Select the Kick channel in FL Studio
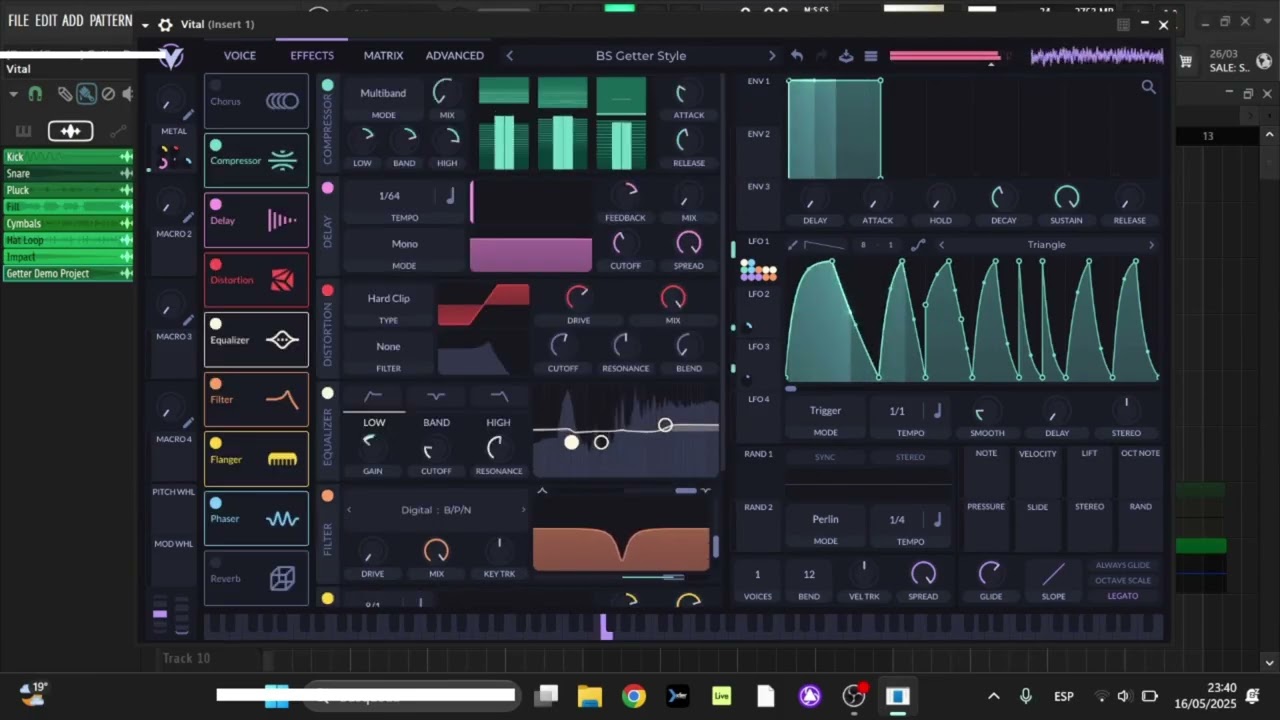The width and height of the screenshot is (1280, 720). 68,157
